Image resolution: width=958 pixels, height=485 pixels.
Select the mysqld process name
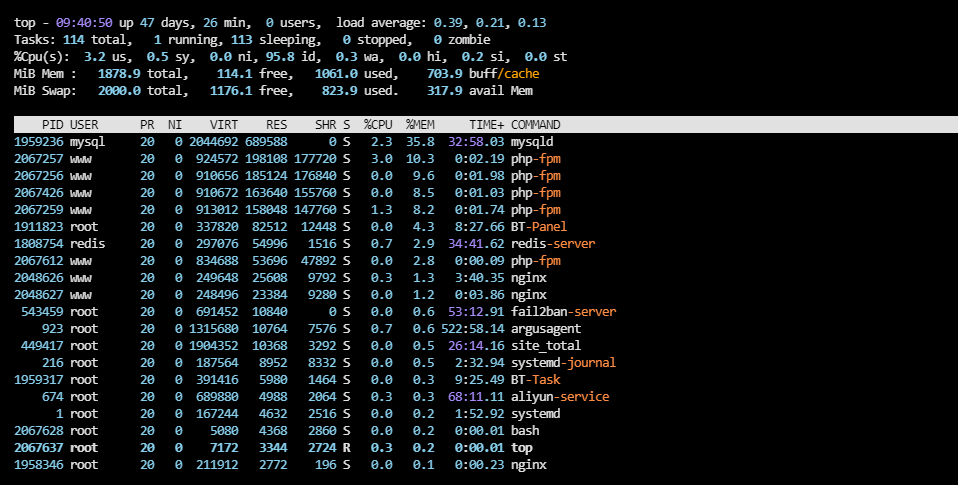click(532, 142)
